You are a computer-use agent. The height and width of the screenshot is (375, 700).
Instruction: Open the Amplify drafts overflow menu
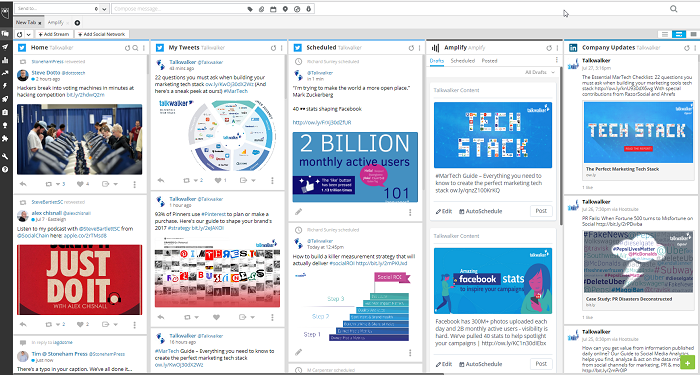tap(556, 60)
